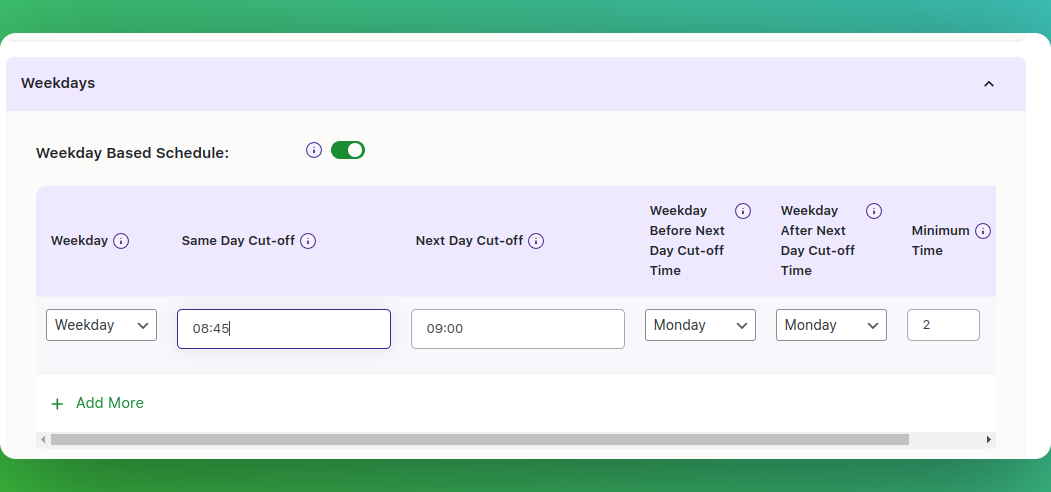Image resolution: width=1051 pixels, height=492 pixels.
Task: Open the Weekday dropdown in the first row
Action: pos(101,325)
